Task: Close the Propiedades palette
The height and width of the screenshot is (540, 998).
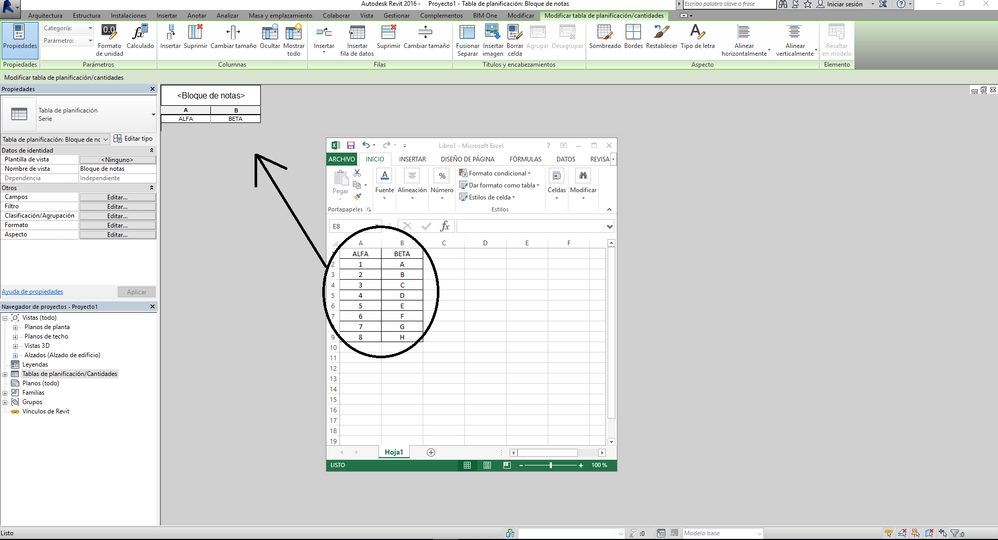Action: coord(152,89)
